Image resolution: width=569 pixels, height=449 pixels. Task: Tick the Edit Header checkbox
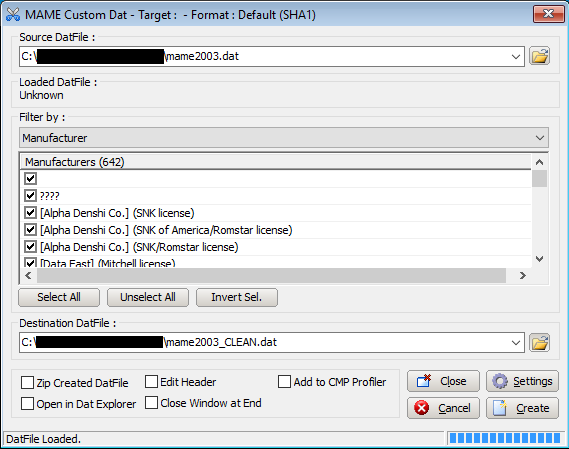coord(151,382)
